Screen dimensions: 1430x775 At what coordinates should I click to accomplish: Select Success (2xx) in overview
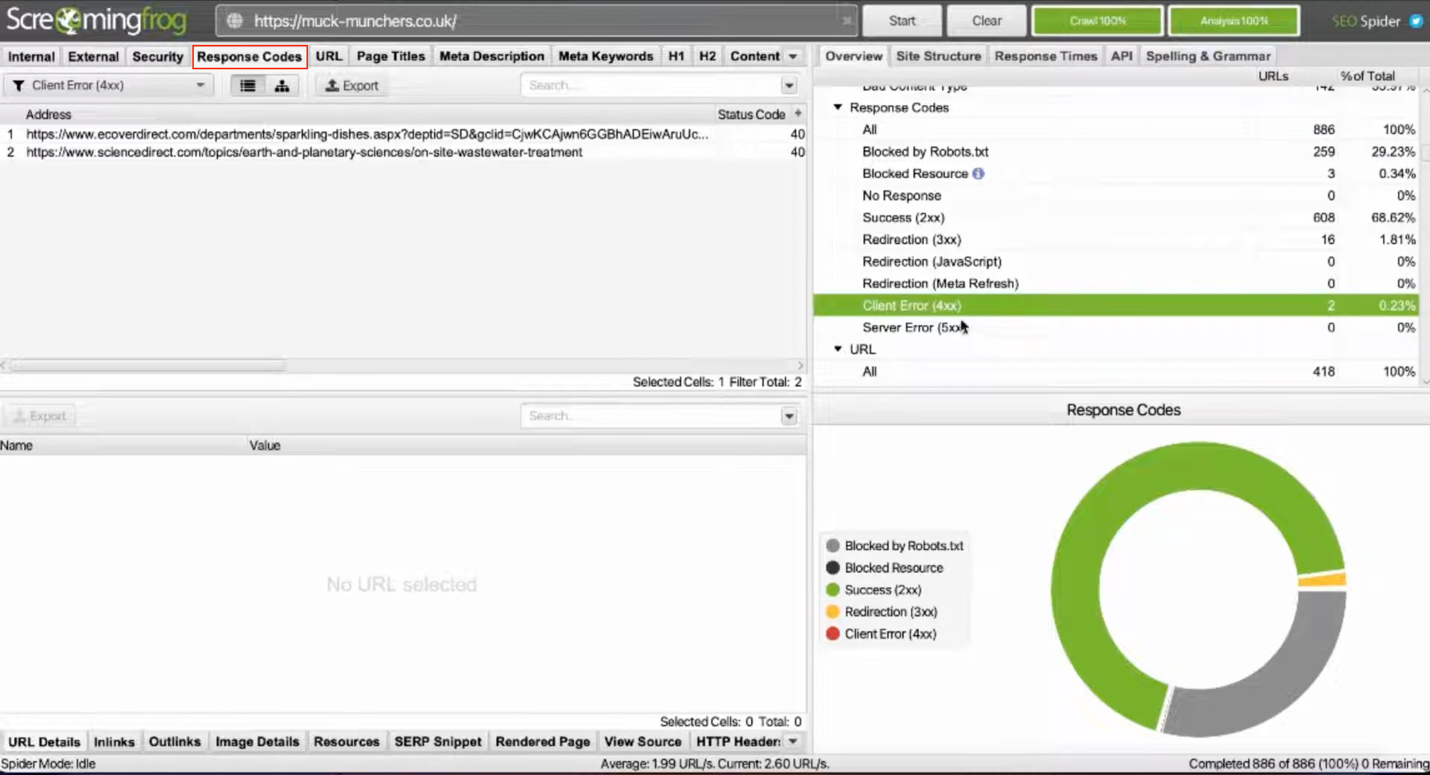[x=1116, y=218]
